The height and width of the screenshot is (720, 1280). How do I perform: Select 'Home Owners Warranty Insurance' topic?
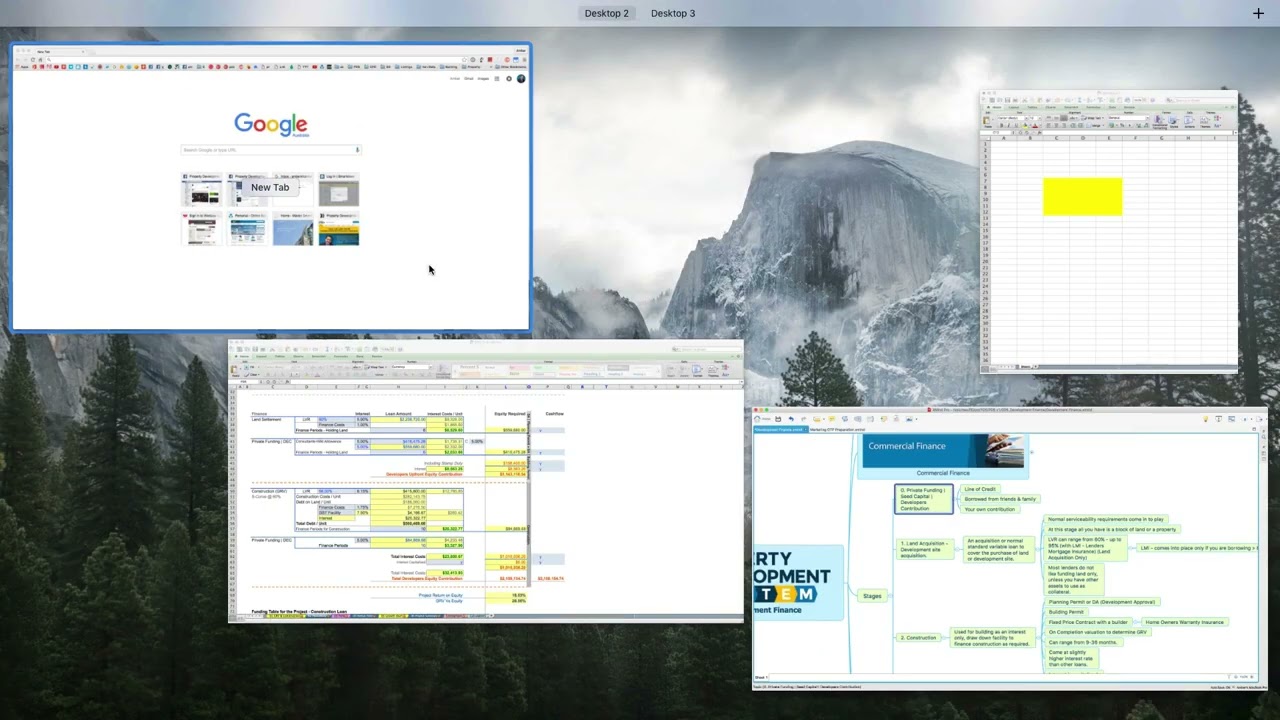click(x=1184, y=622)
